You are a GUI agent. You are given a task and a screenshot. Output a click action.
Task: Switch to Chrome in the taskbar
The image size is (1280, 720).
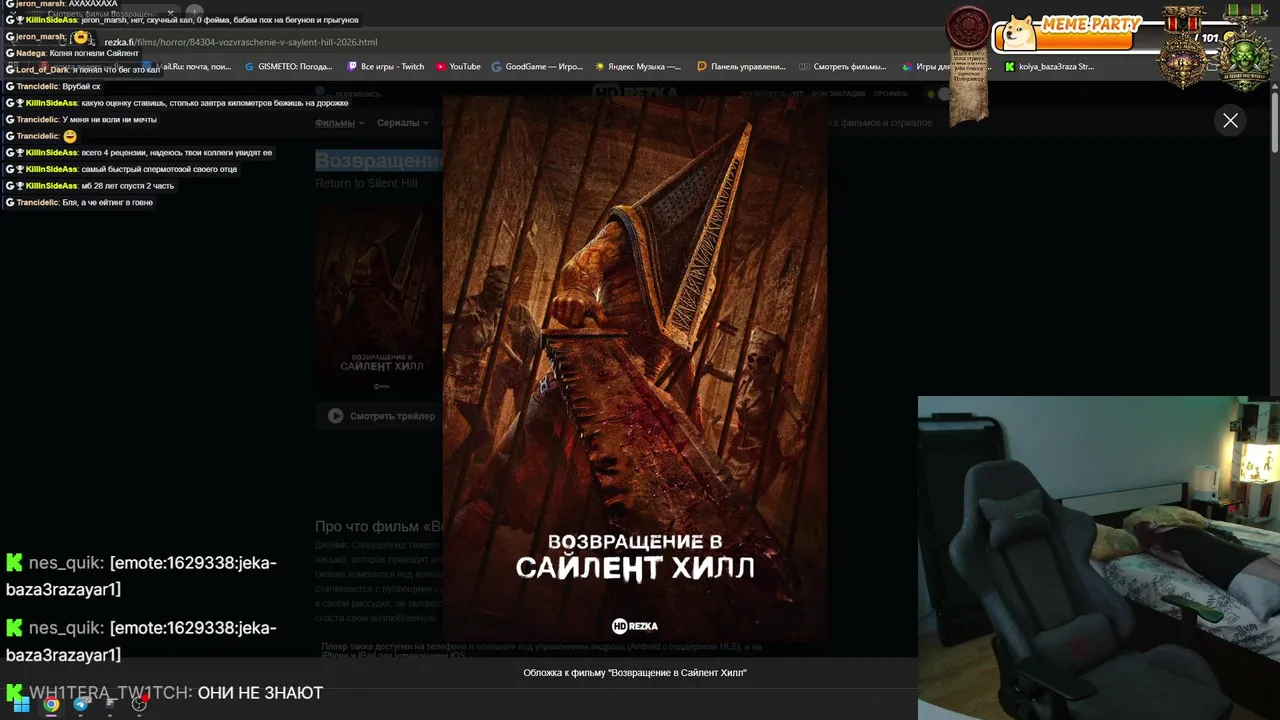[51, 704]
